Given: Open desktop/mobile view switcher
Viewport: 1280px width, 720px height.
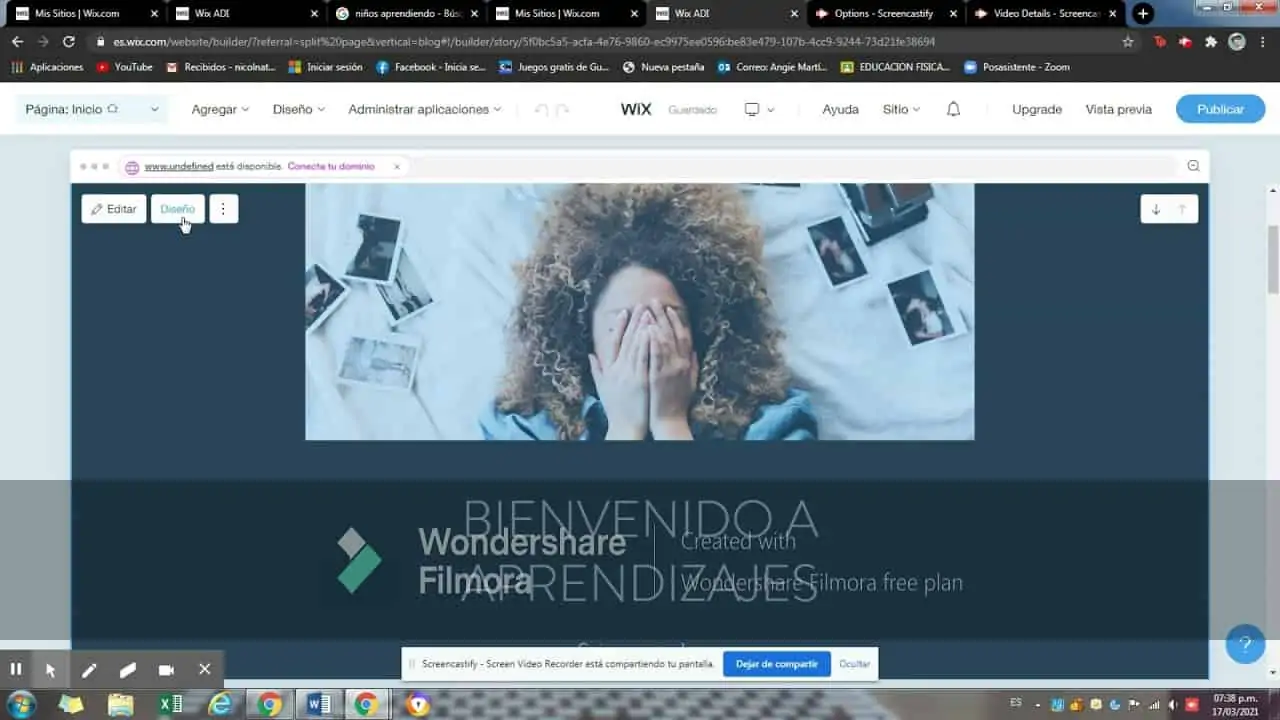Looking at the screenshot, I should tap(759, 109).
